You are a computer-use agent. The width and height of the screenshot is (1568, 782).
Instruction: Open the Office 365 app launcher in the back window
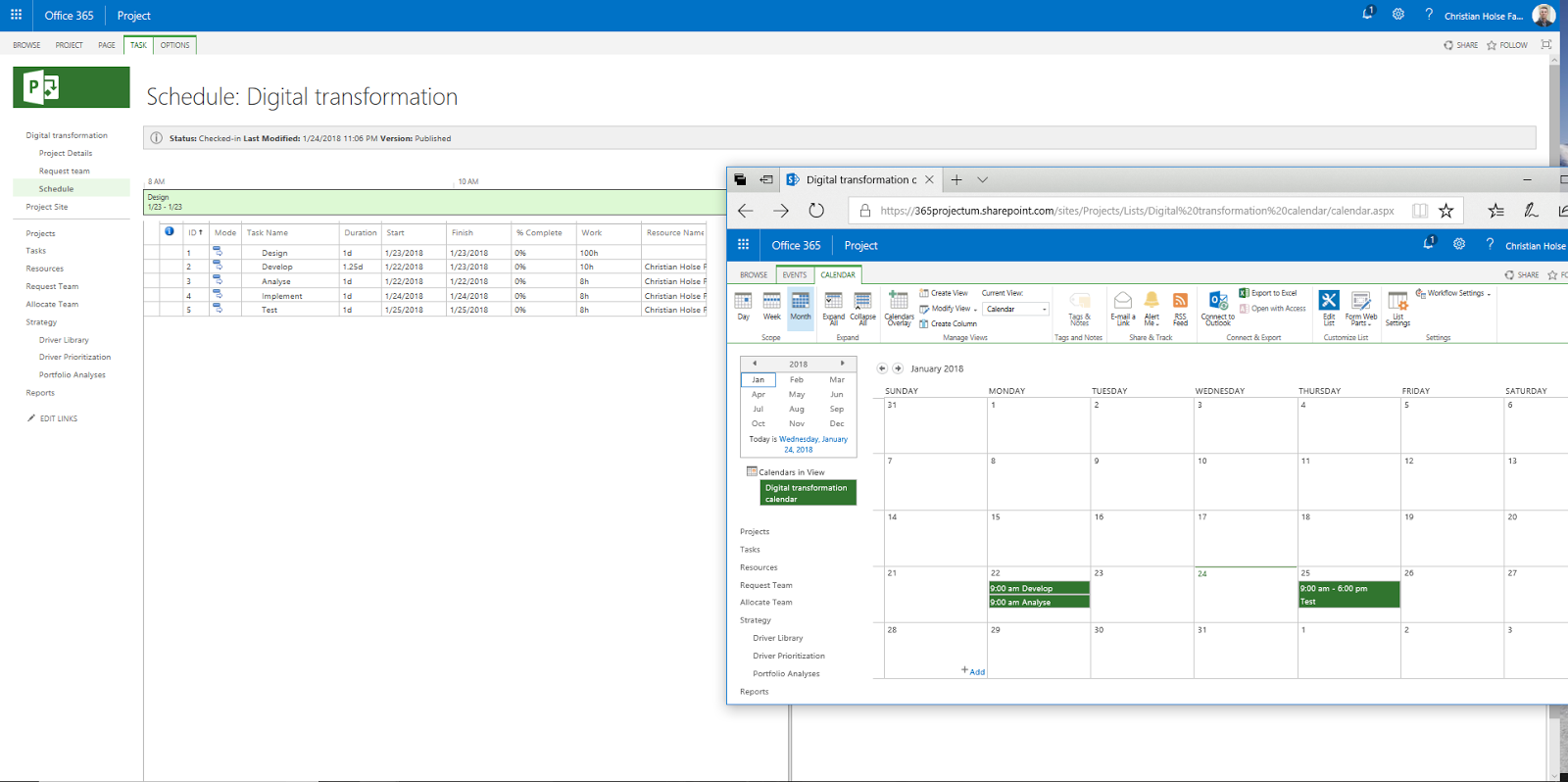pos(16,15)
